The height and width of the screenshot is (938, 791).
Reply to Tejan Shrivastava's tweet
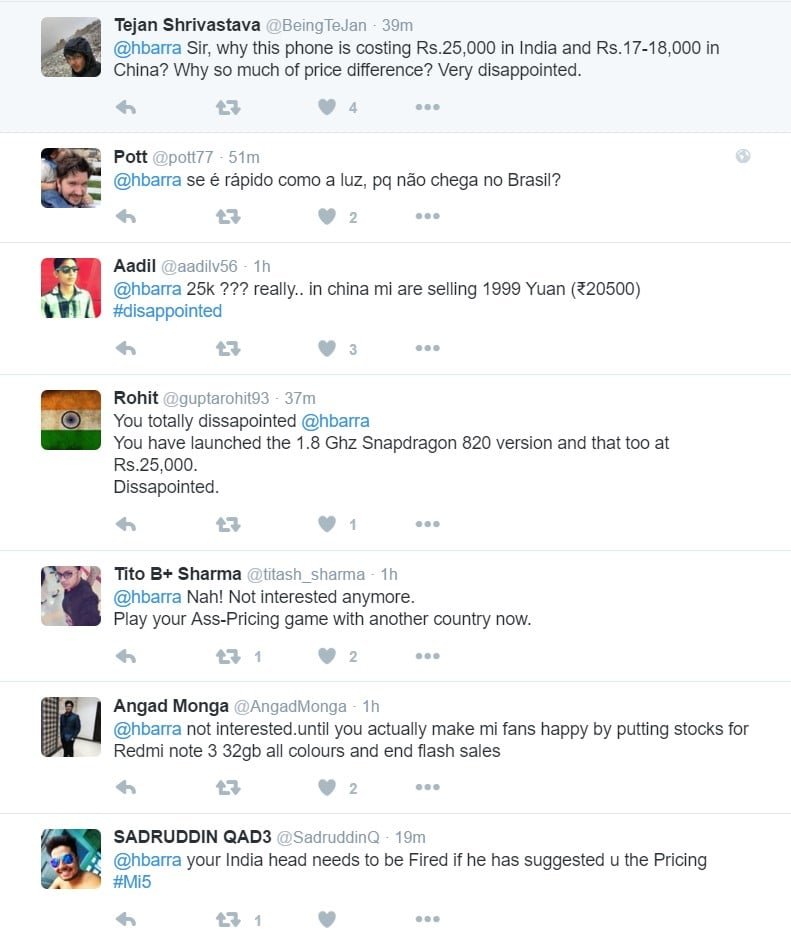[126, 108]
